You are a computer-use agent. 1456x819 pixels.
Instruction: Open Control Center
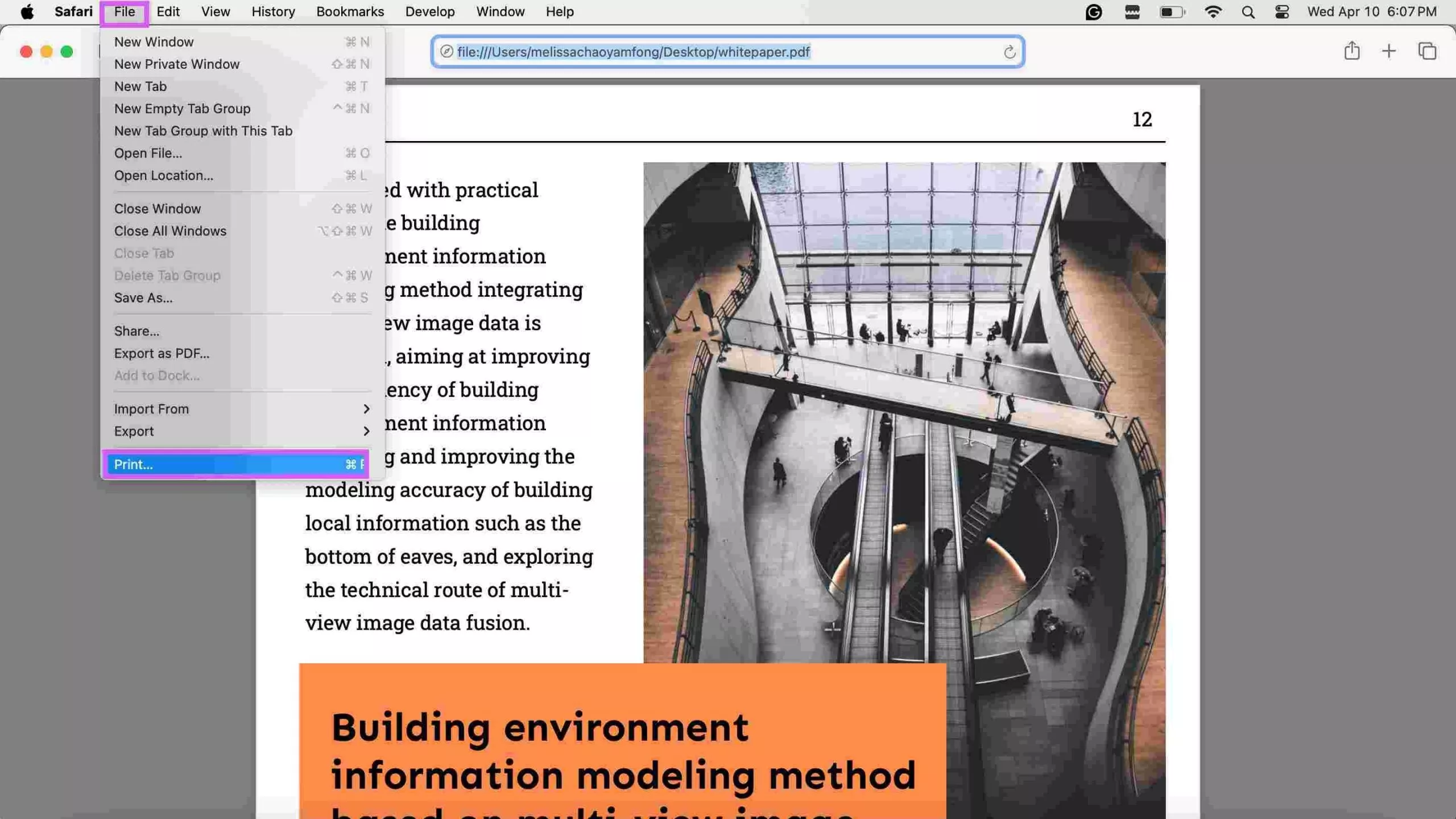pos(1282,11)
